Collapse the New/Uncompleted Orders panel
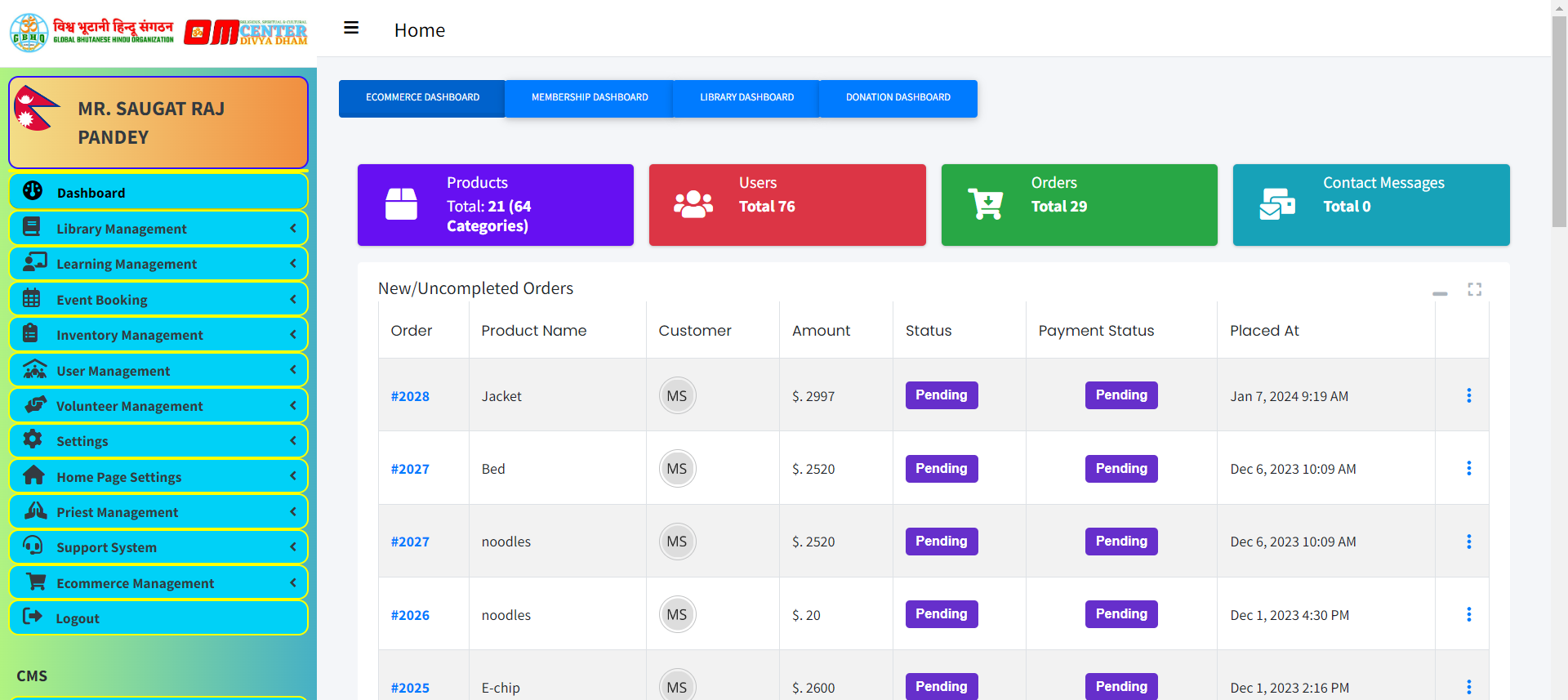Viewport: 1568px width, 700px height. tap(1440, 292)
